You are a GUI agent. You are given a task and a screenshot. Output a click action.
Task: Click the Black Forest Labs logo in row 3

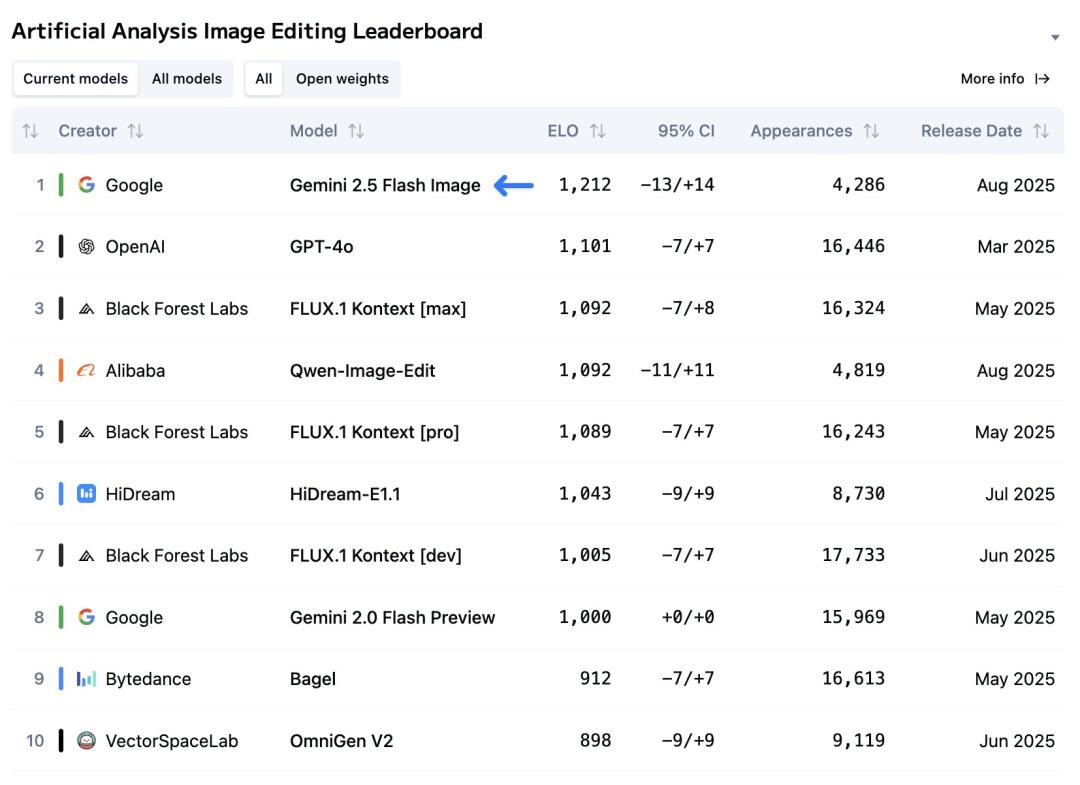pos(86,309)
